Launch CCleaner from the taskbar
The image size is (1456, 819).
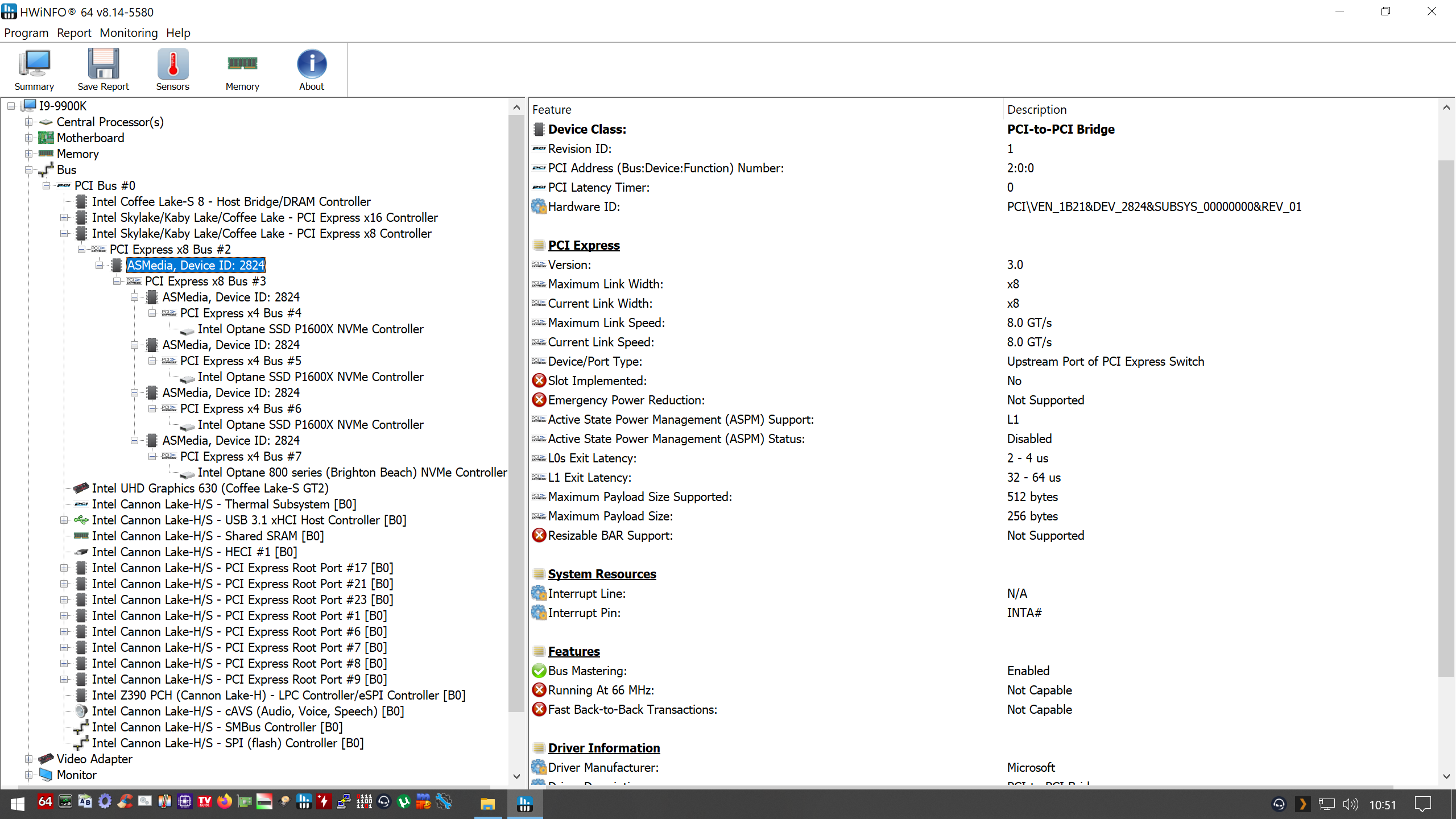(125, 802)
